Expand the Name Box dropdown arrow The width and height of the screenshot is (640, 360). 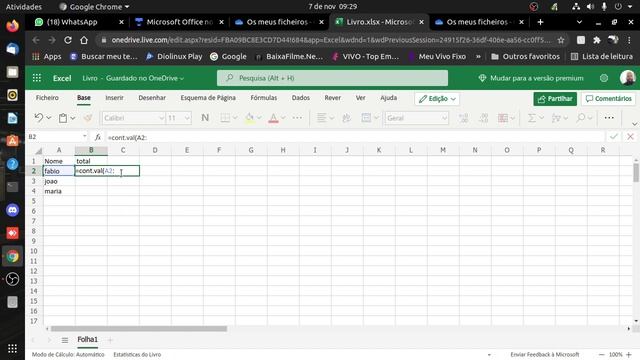tap(84, 136)
